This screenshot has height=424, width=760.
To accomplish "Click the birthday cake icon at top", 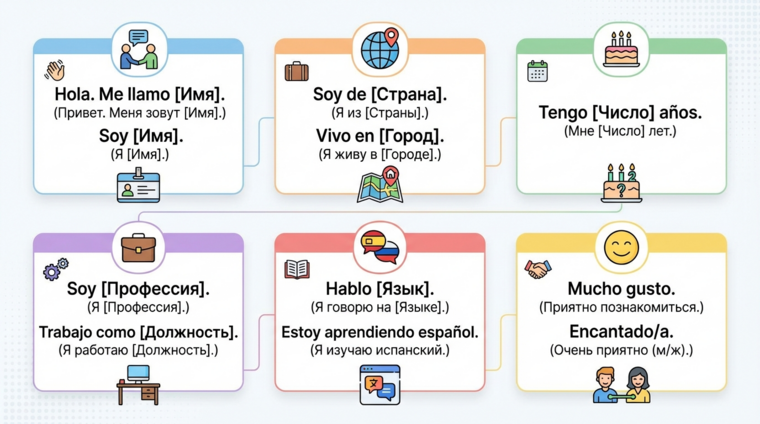I will 621,46.
